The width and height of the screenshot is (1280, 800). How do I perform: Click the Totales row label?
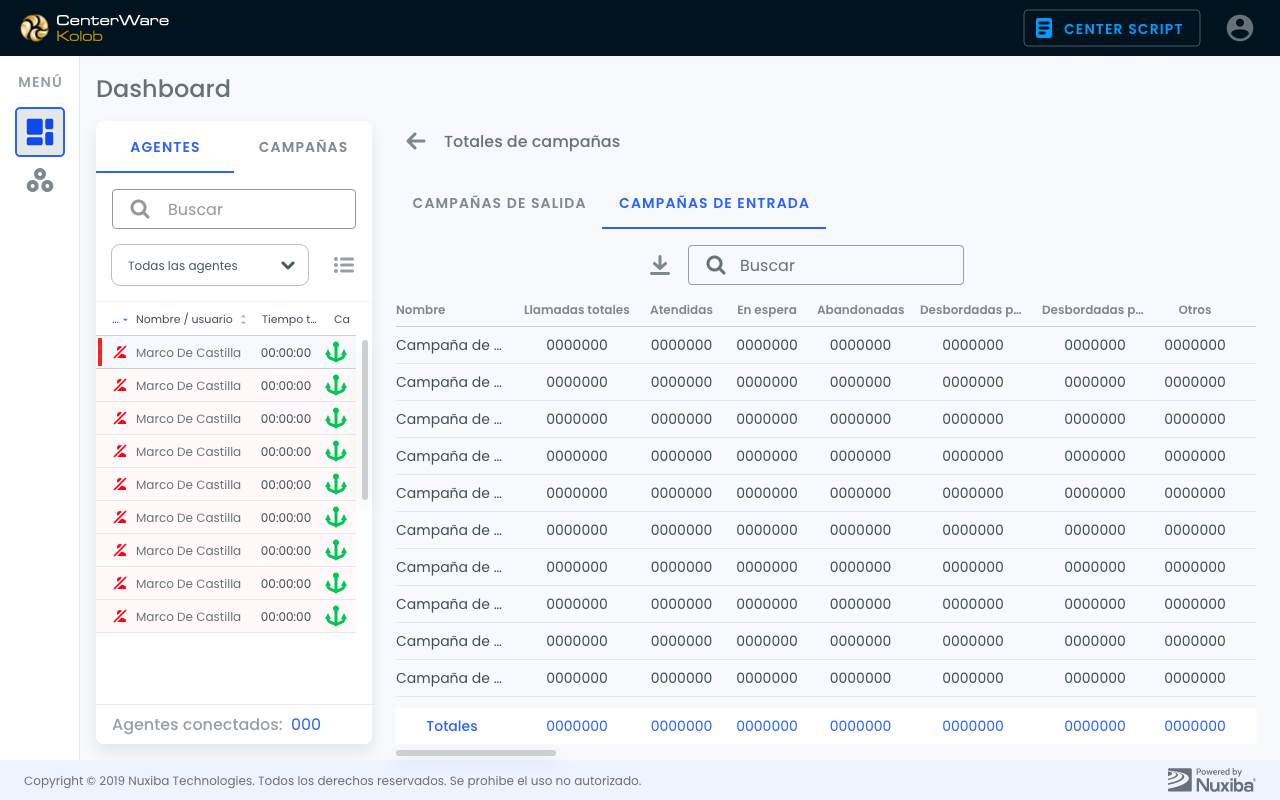click(x=452, y=726)
